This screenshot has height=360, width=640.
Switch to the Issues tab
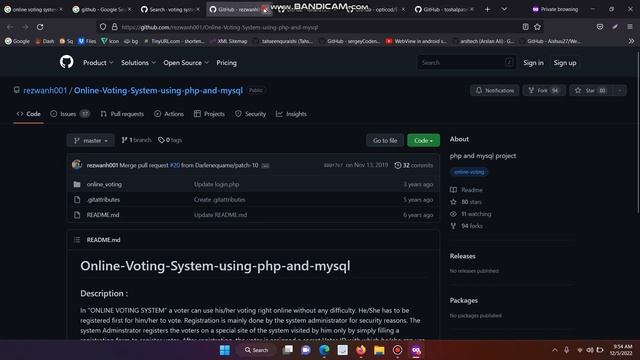point(70,114)
